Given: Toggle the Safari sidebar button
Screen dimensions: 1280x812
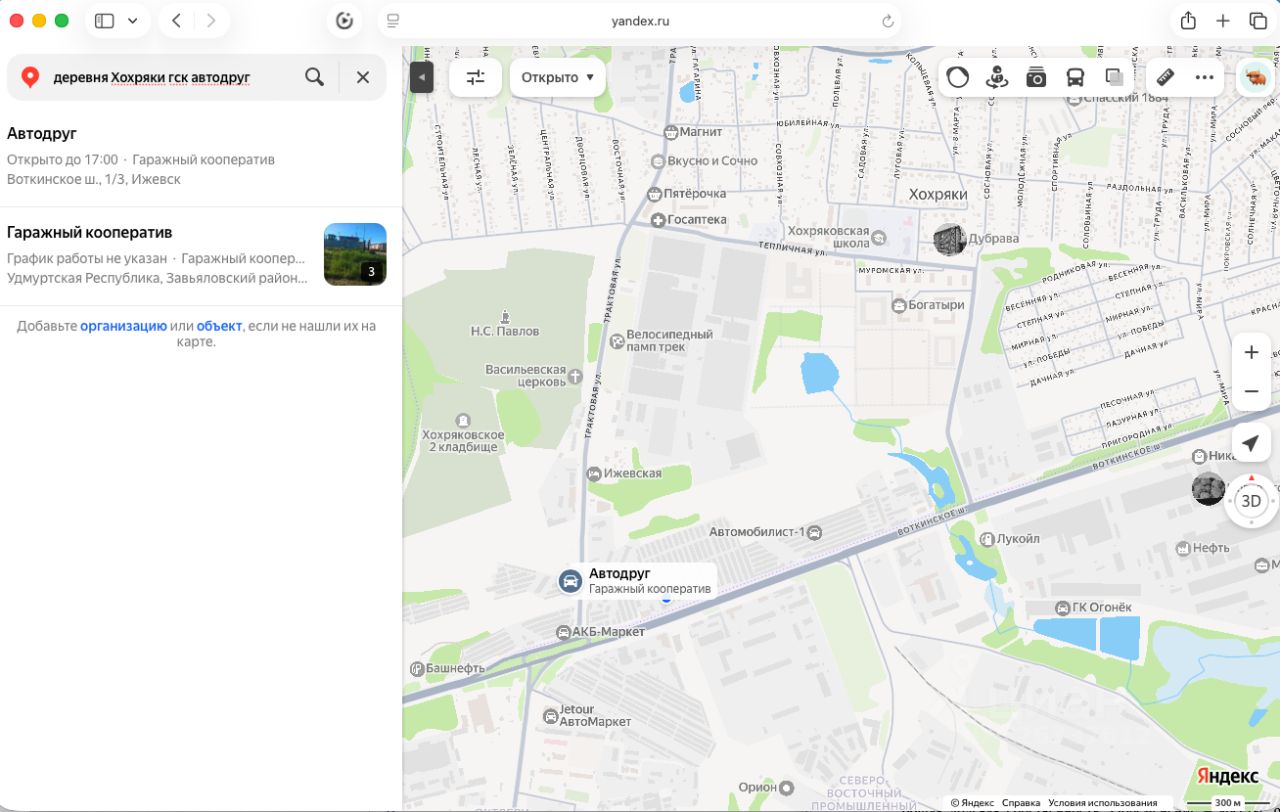Looking at the screenshot, I should click(104, 21).
